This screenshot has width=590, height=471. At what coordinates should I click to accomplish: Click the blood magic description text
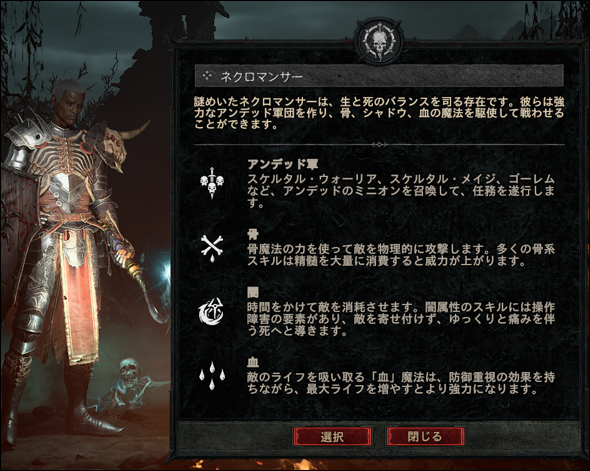point(401,383)
